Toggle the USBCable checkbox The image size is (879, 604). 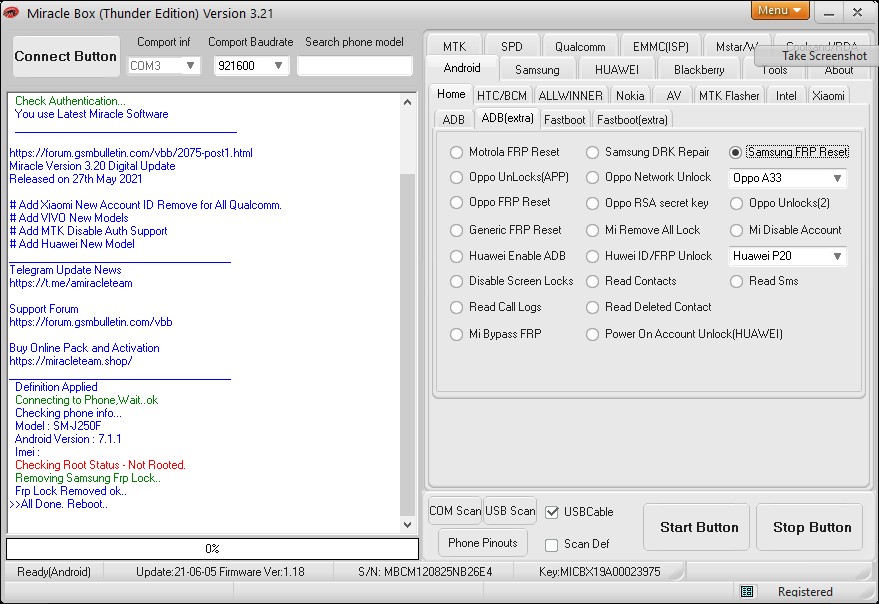(x=552, y=512)
